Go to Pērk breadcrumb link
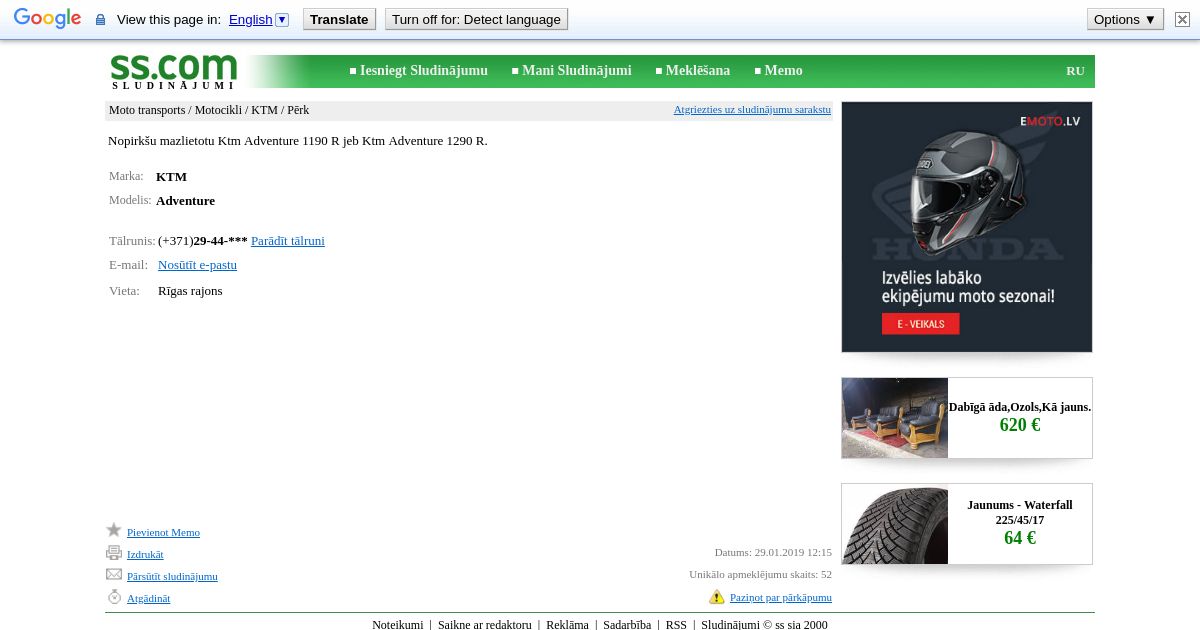Viewport: 1200px width, 630px height. point(298,110)
